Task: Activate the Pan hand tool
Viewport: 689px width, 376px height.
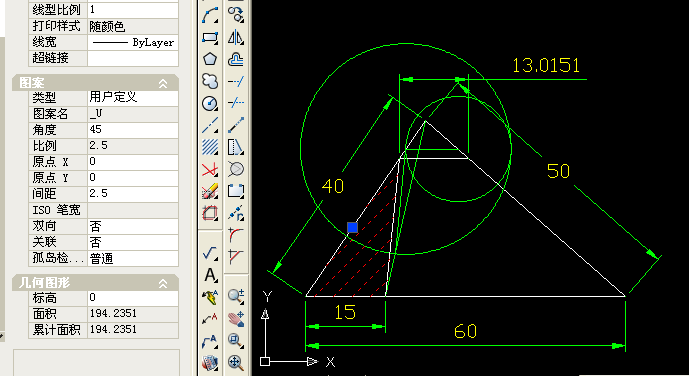Action: click(x=236, y=318)
